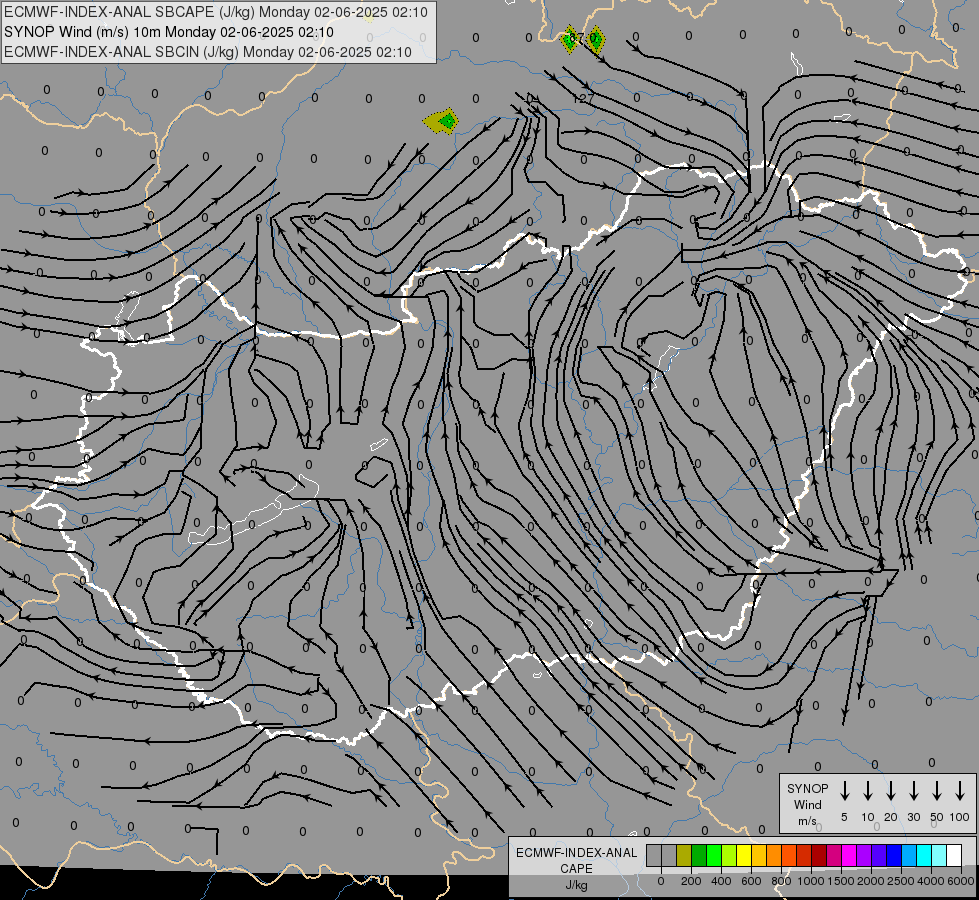The width and height of the screenshot is (979, 900).
Task: Click the '4000' tick label in CAPE legend
Action: point(930,881)
